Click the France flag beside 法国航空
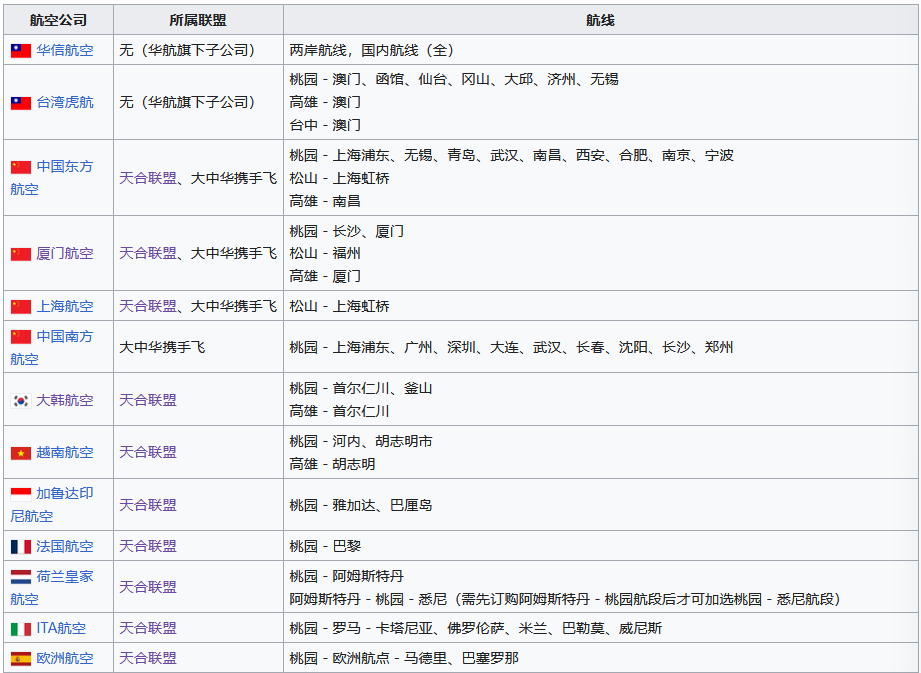Screen dimensions: 921x673 (x=21, y=547)
